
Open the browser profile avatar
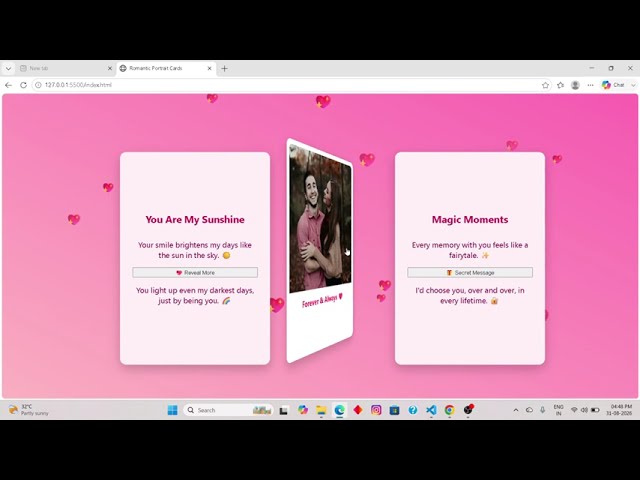(576, 85)
